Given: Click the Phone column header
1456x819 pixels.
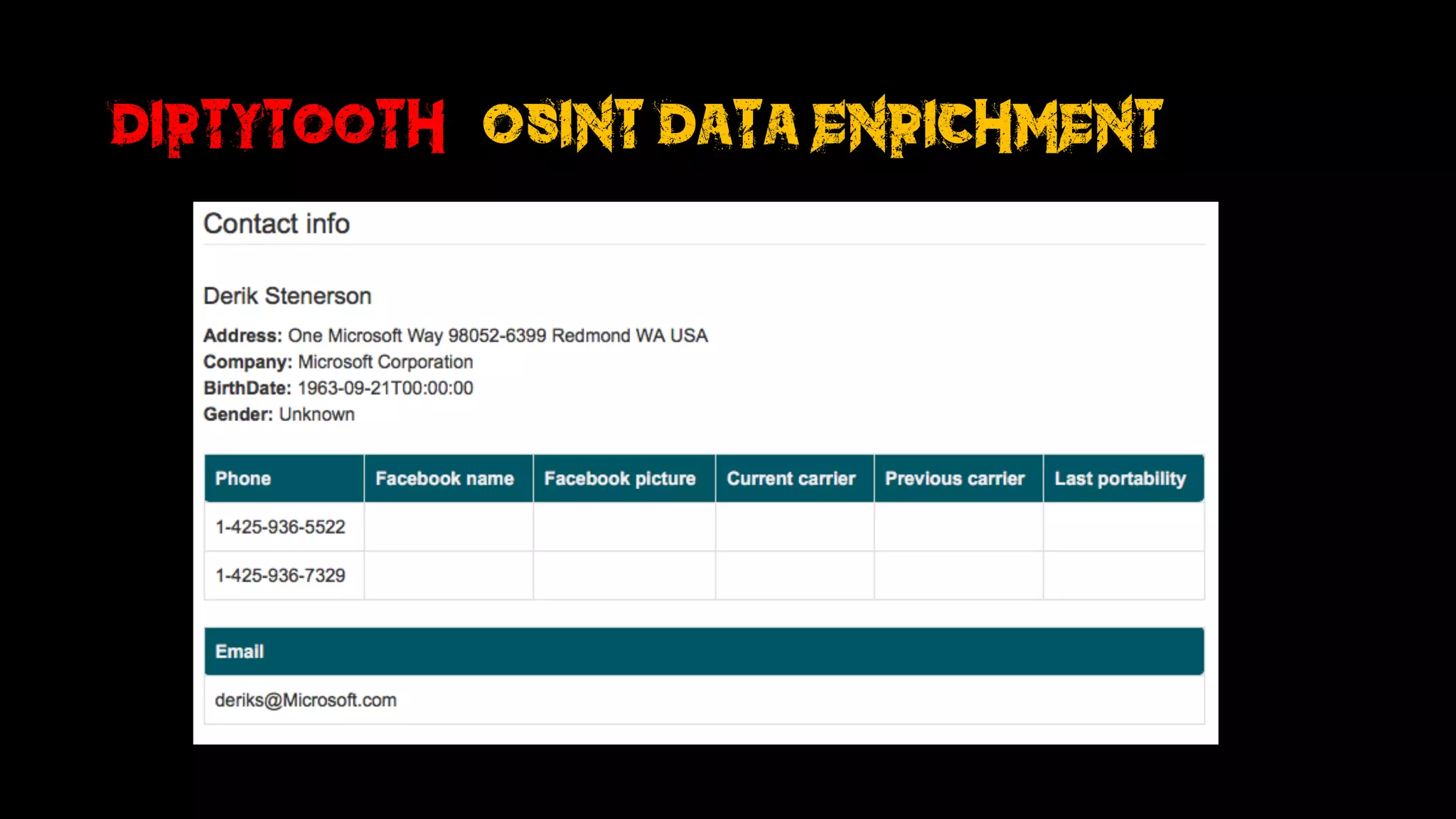Looking at the screenshot, I should (284, 478).
